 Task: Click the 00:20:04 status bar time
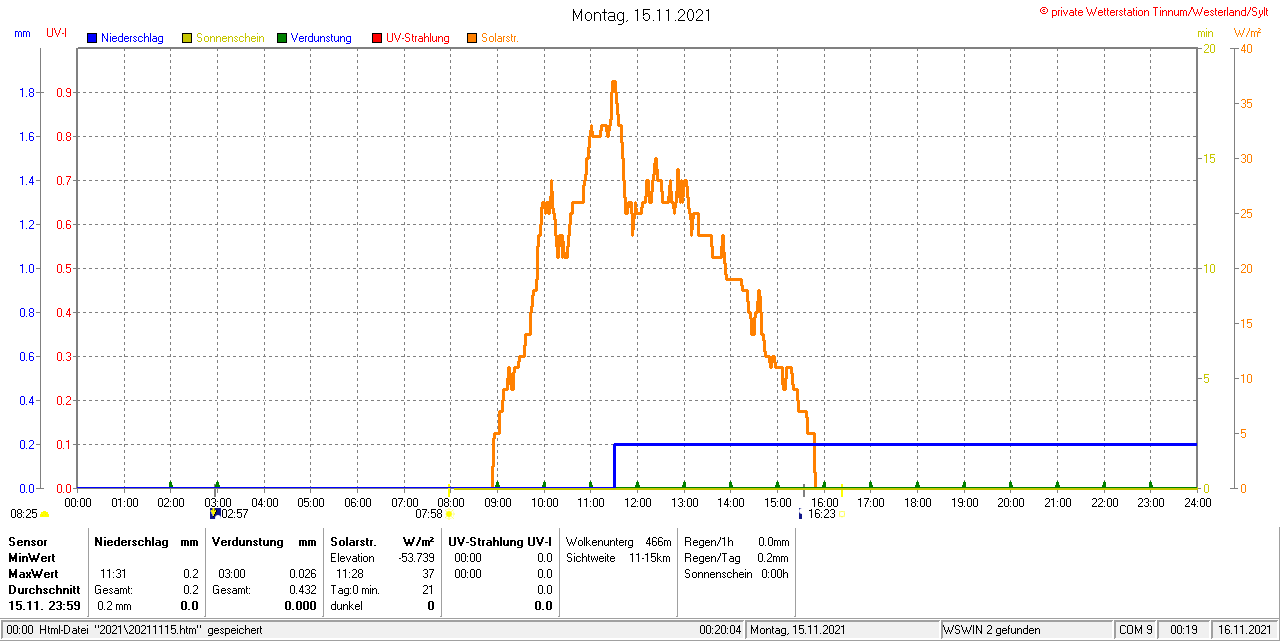(720, 630)
